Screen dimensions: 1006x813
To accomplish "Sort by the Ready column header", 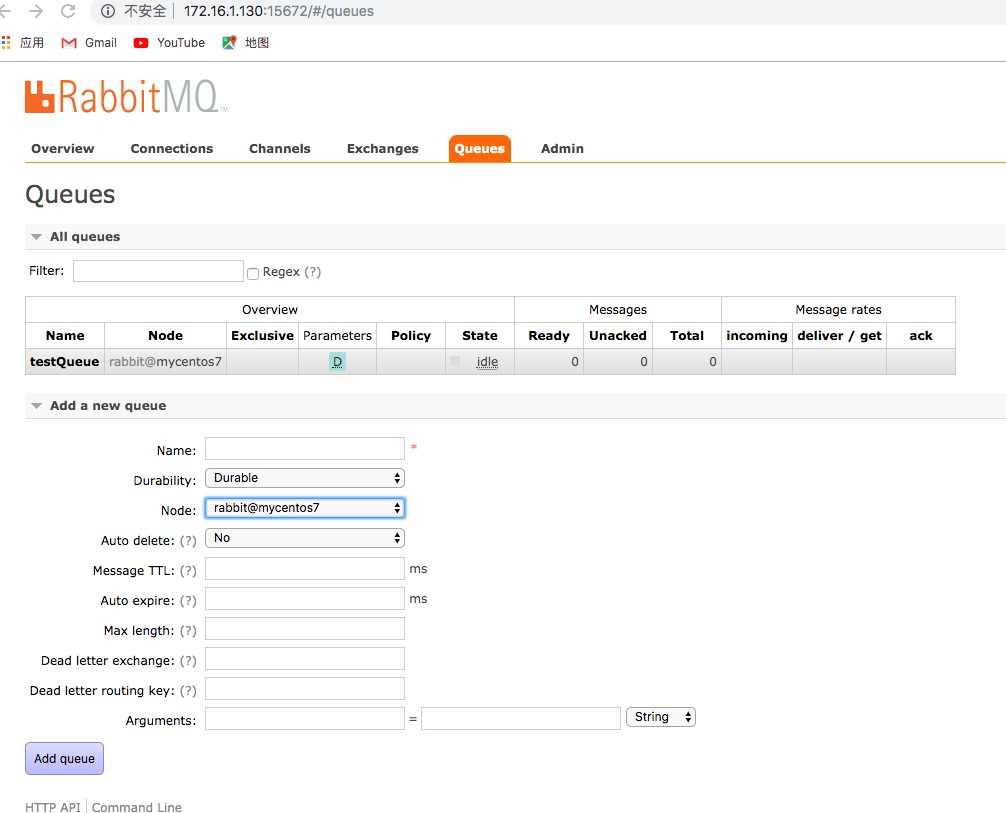I will tap(549, 336).
